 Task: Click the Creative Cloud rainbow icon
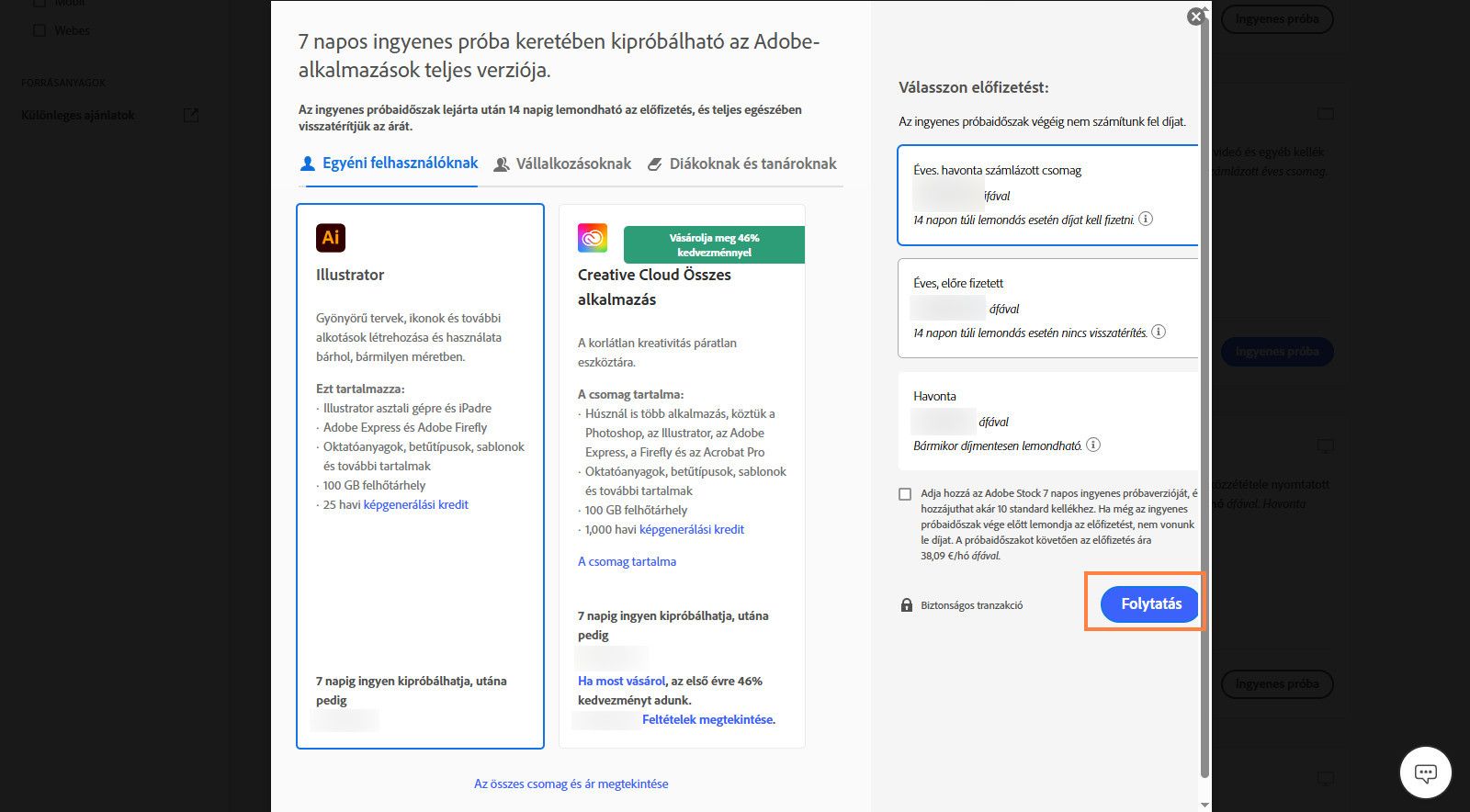tap(593, 238)
